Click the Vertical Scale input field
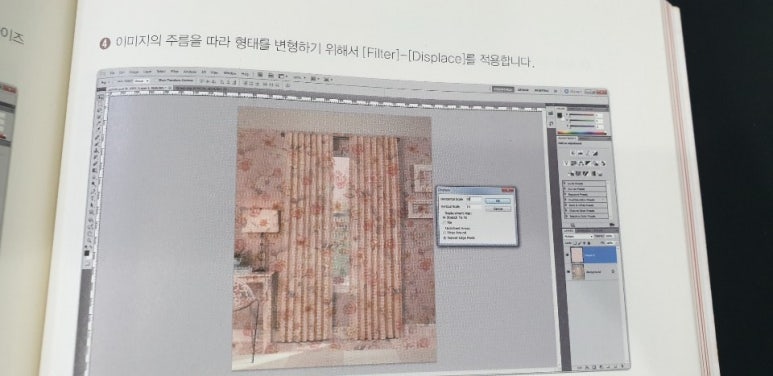 475,206
